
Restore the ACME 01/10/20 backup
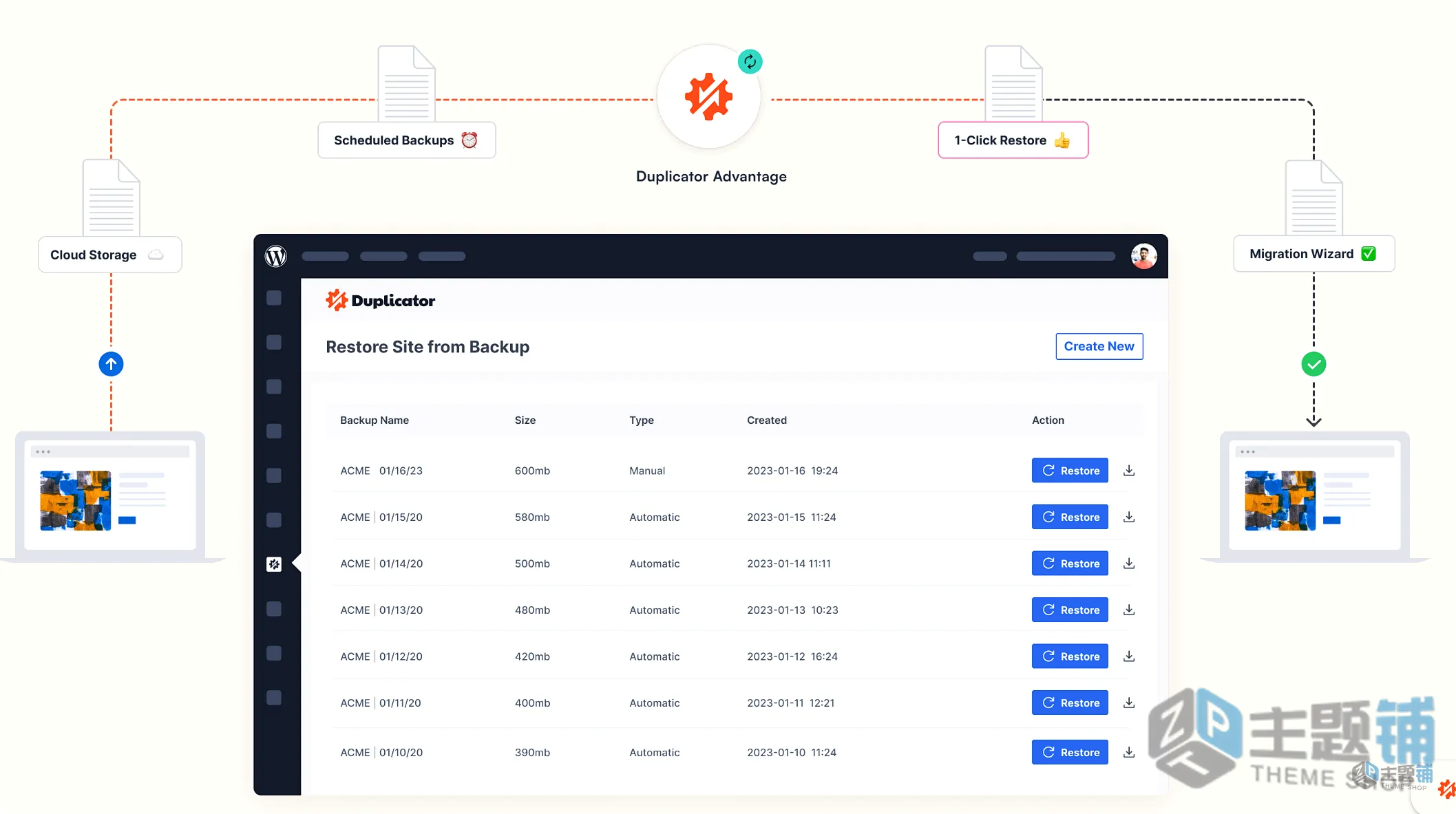click(x=1070, y=752)
